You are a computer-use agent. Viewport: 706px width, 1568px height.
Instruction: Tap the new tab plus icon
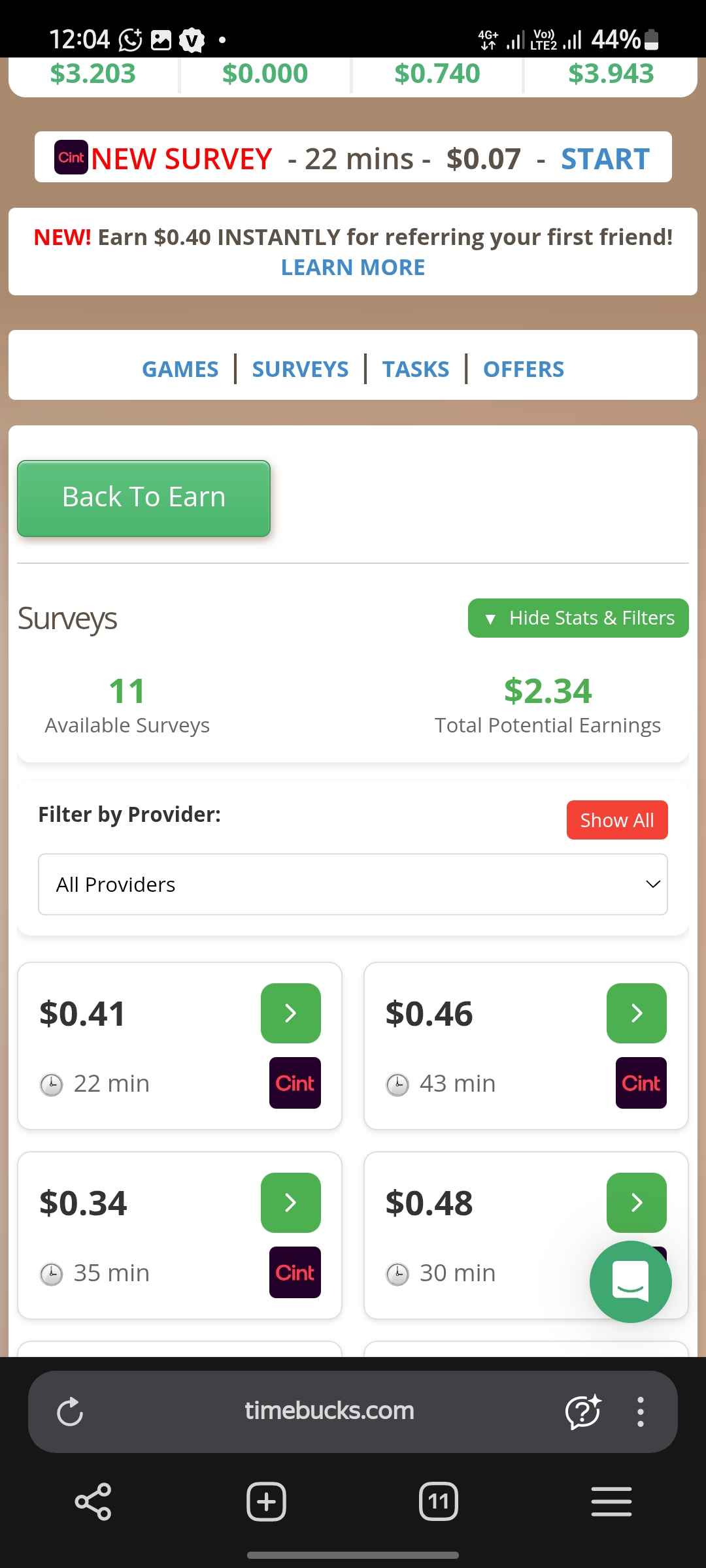tap(266, 1501)
